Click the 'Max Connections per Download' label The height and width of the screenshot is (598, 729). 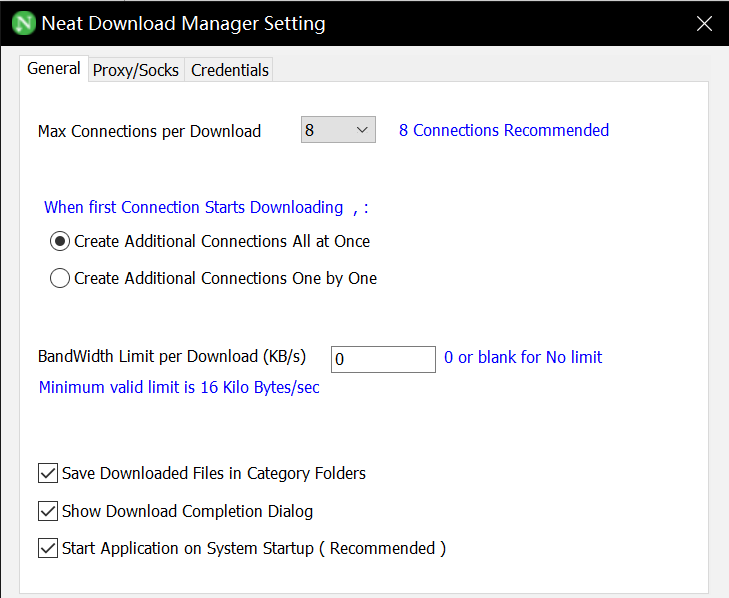tap(149, 131)
